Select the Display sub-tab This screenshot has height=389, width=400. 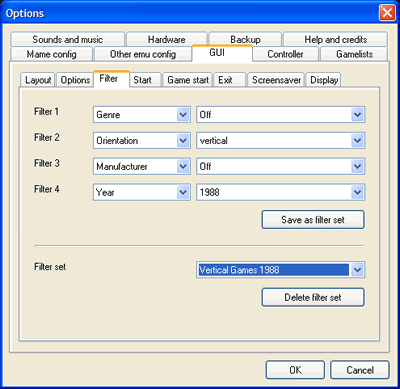coord(324,80)
